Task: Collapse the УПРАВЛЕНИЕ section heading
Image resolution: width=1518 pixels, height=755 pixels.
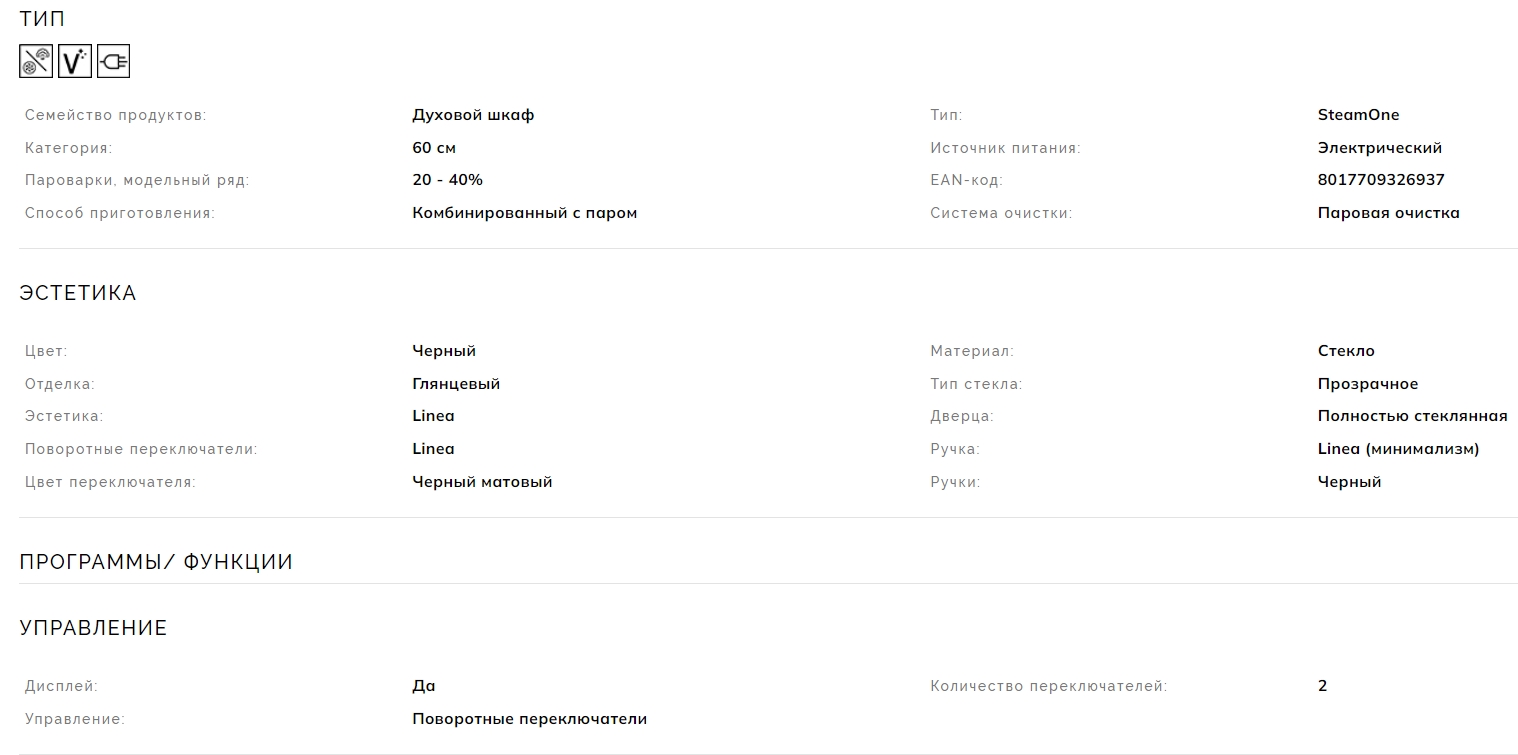Action: tap(93, 628)
